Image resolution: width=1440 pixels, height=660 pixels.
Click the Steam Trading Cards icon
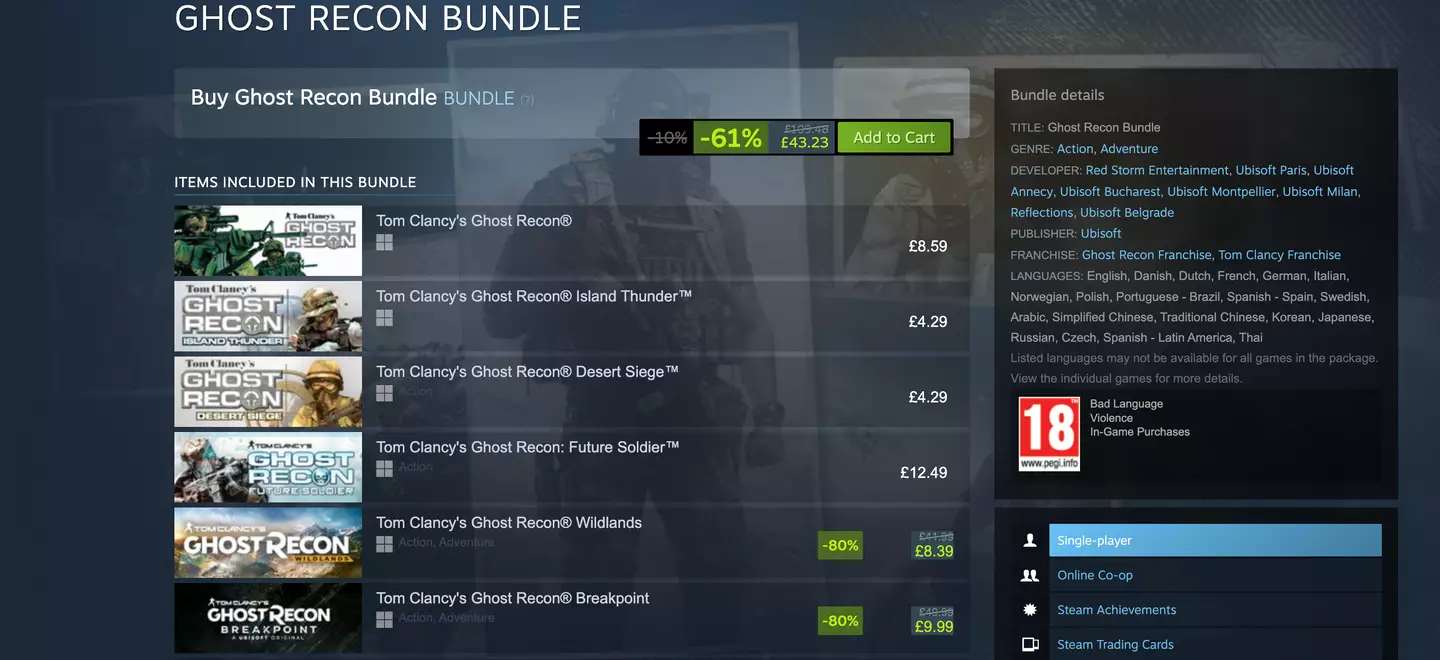[1029, 645]
